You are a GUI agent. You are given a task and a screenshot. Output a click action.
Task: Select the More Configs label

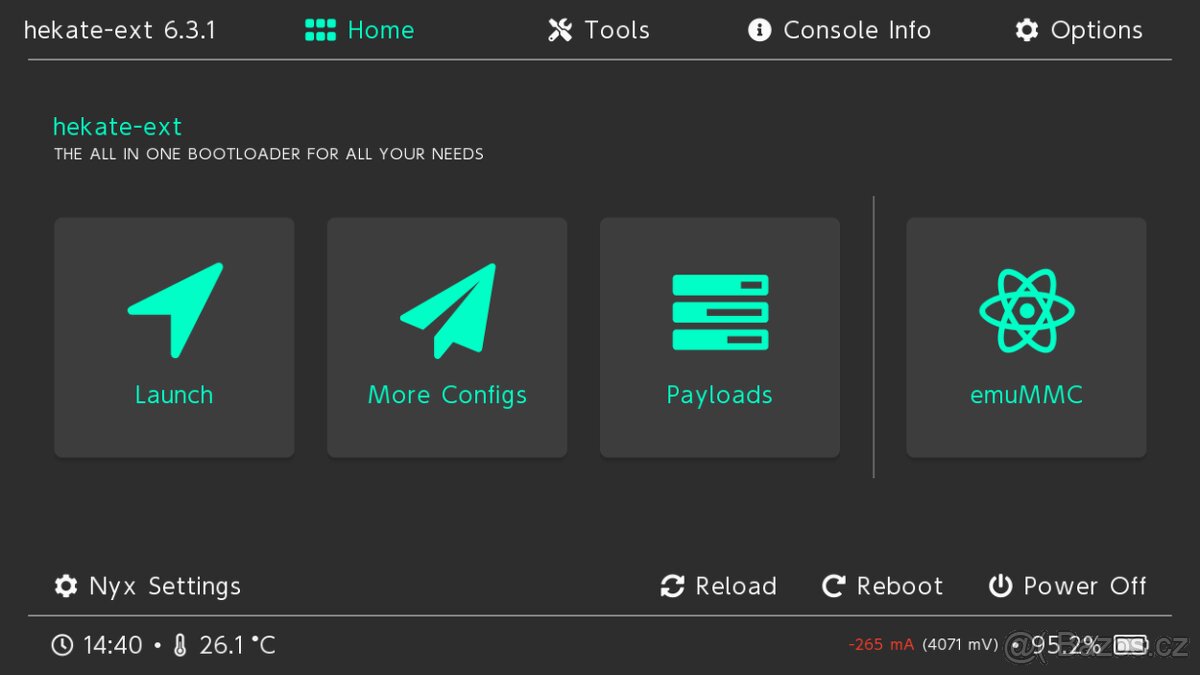[x=447, y=396]
